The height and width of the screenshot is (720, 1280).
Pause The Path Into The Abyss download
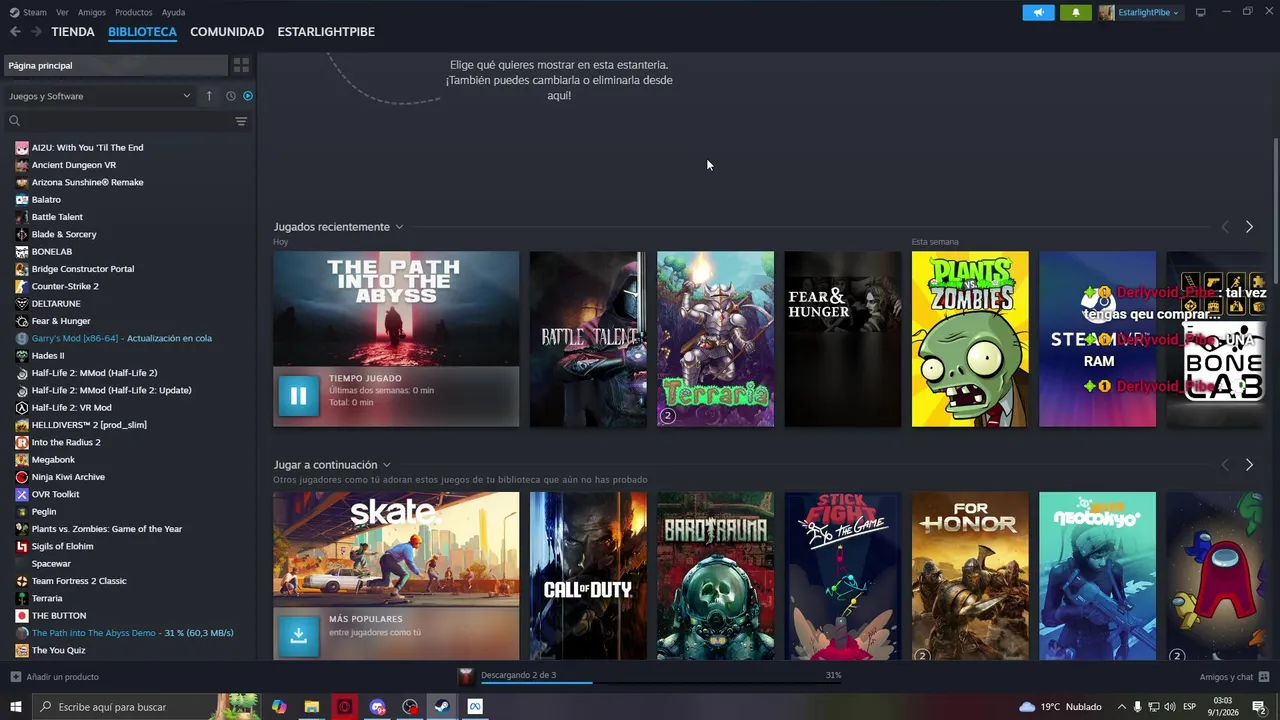pos(298,395)
